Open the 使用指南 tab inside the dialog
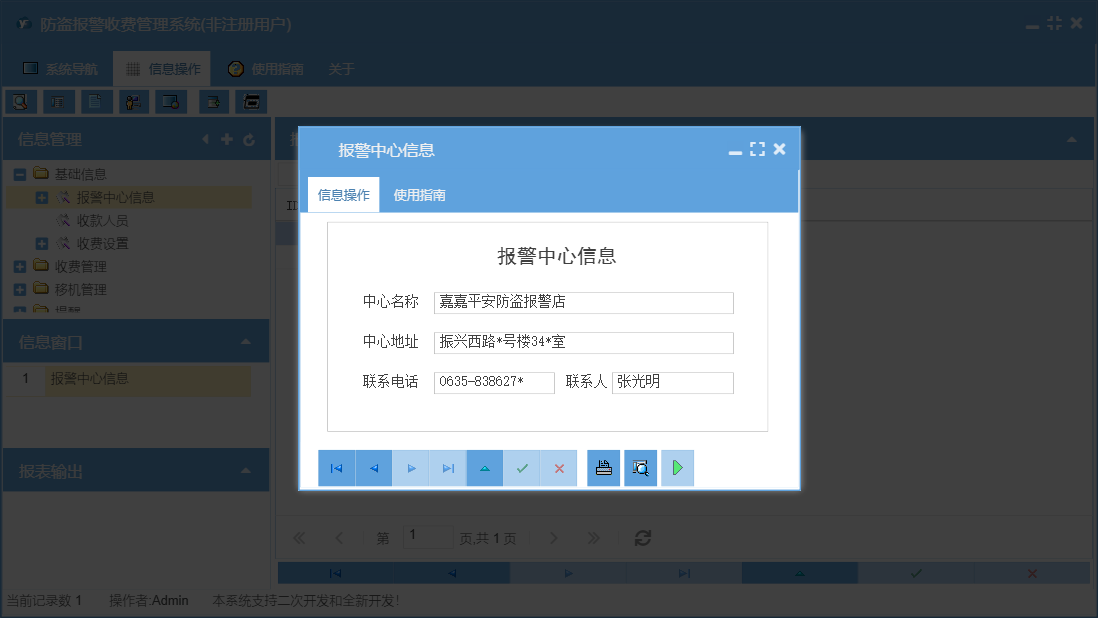1098x618 pixels. tap(417, 194)
